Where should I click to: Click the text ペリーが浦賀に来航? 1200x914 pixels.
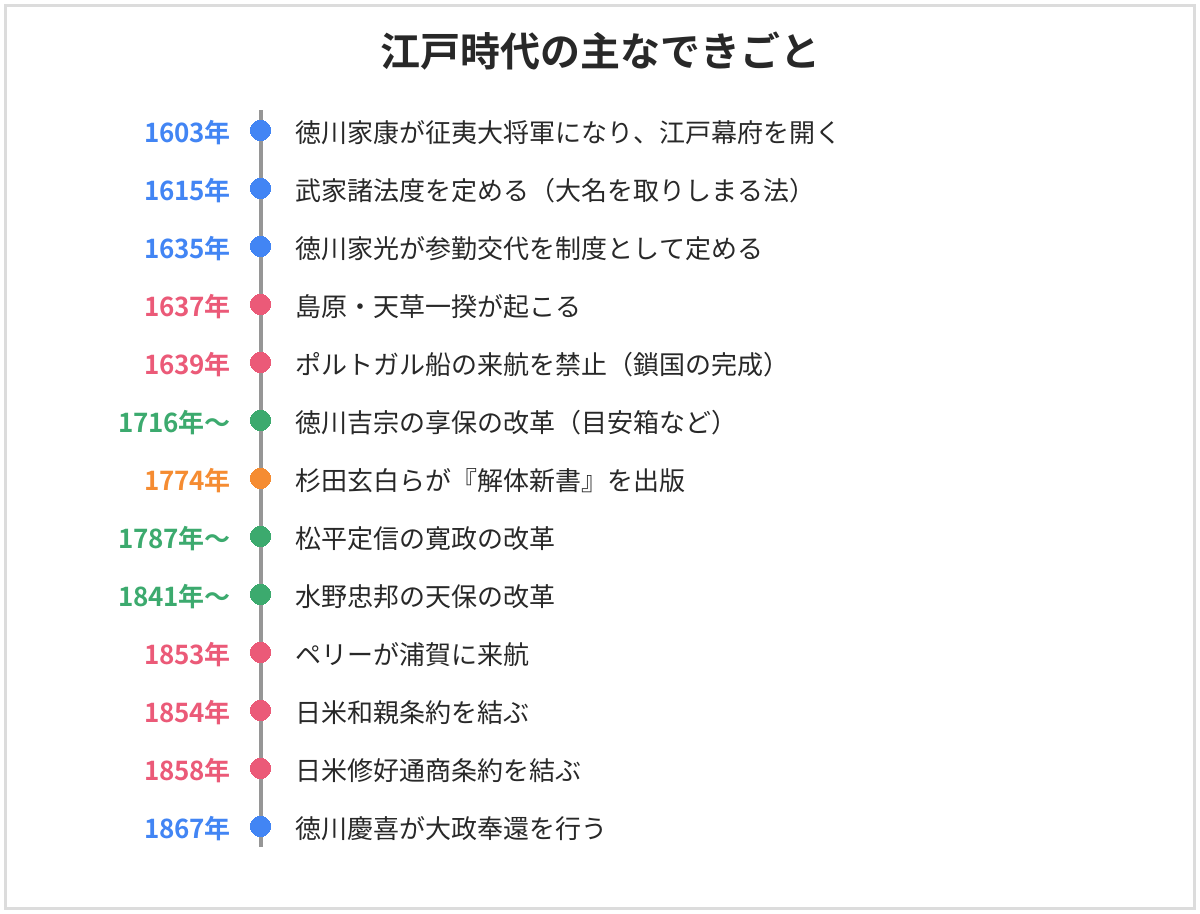point(412,654)
